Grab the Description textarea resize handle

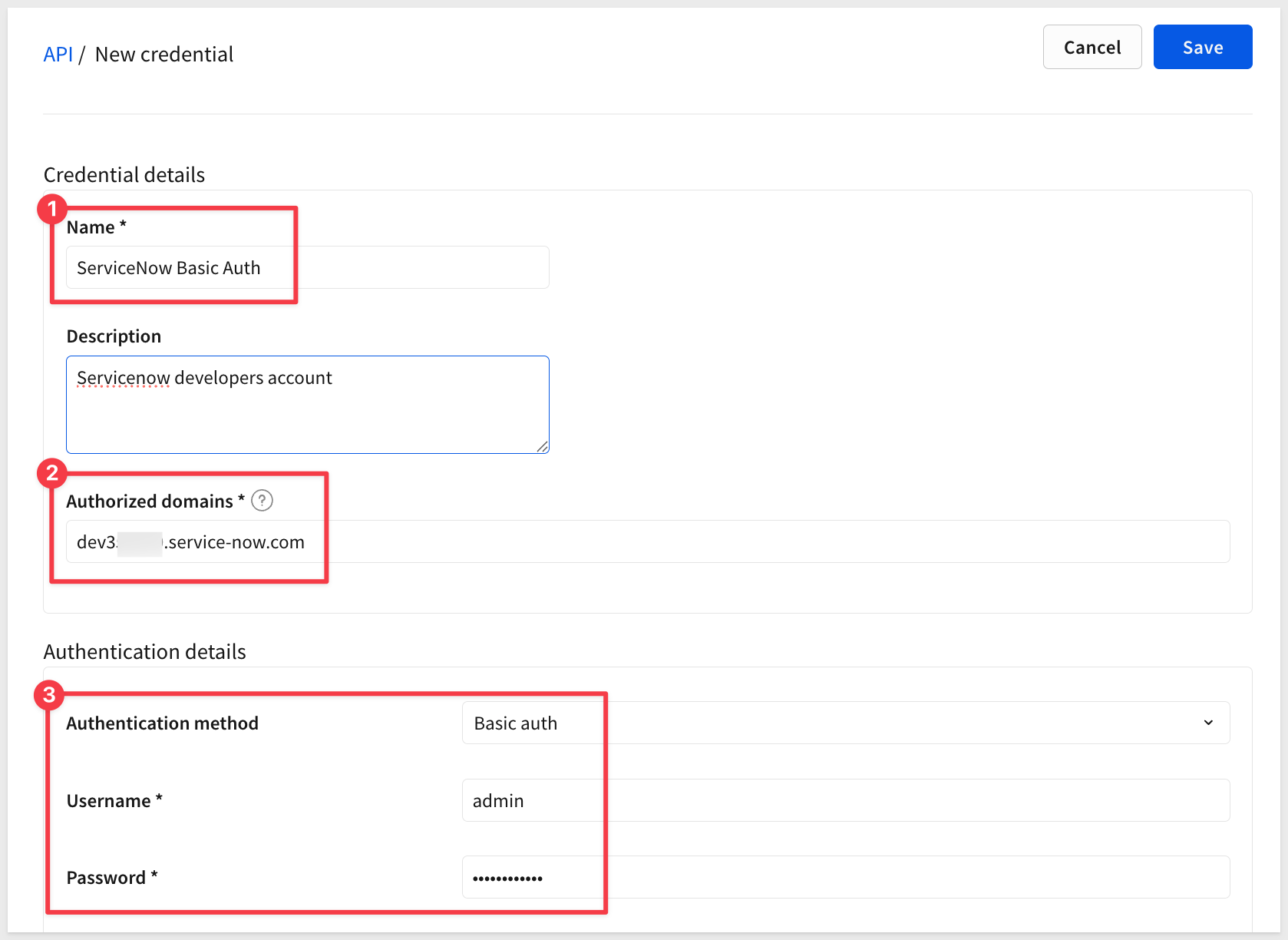click(x=543, y=447)
